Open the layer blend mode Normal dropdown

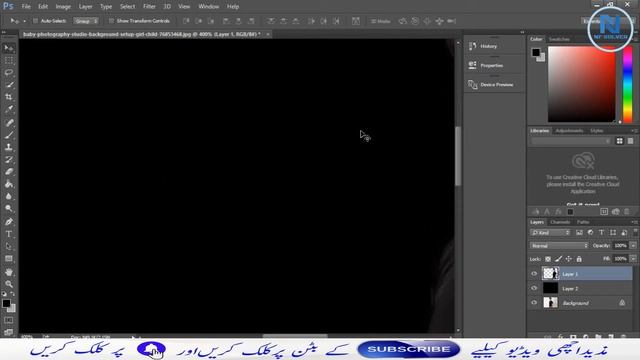point(559,246)
